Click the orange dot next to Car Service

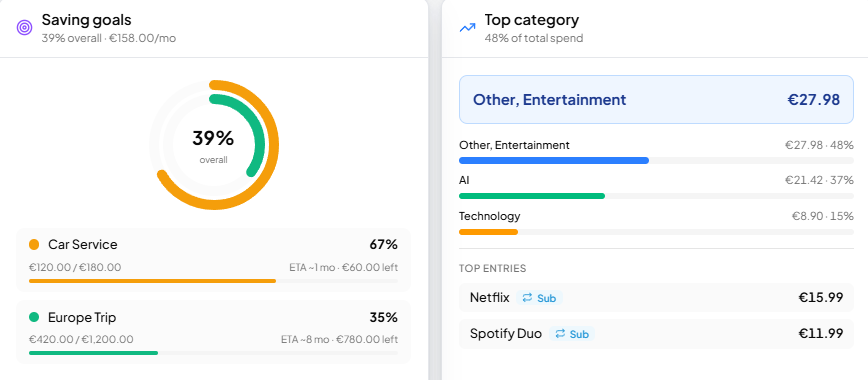[34, 244]
